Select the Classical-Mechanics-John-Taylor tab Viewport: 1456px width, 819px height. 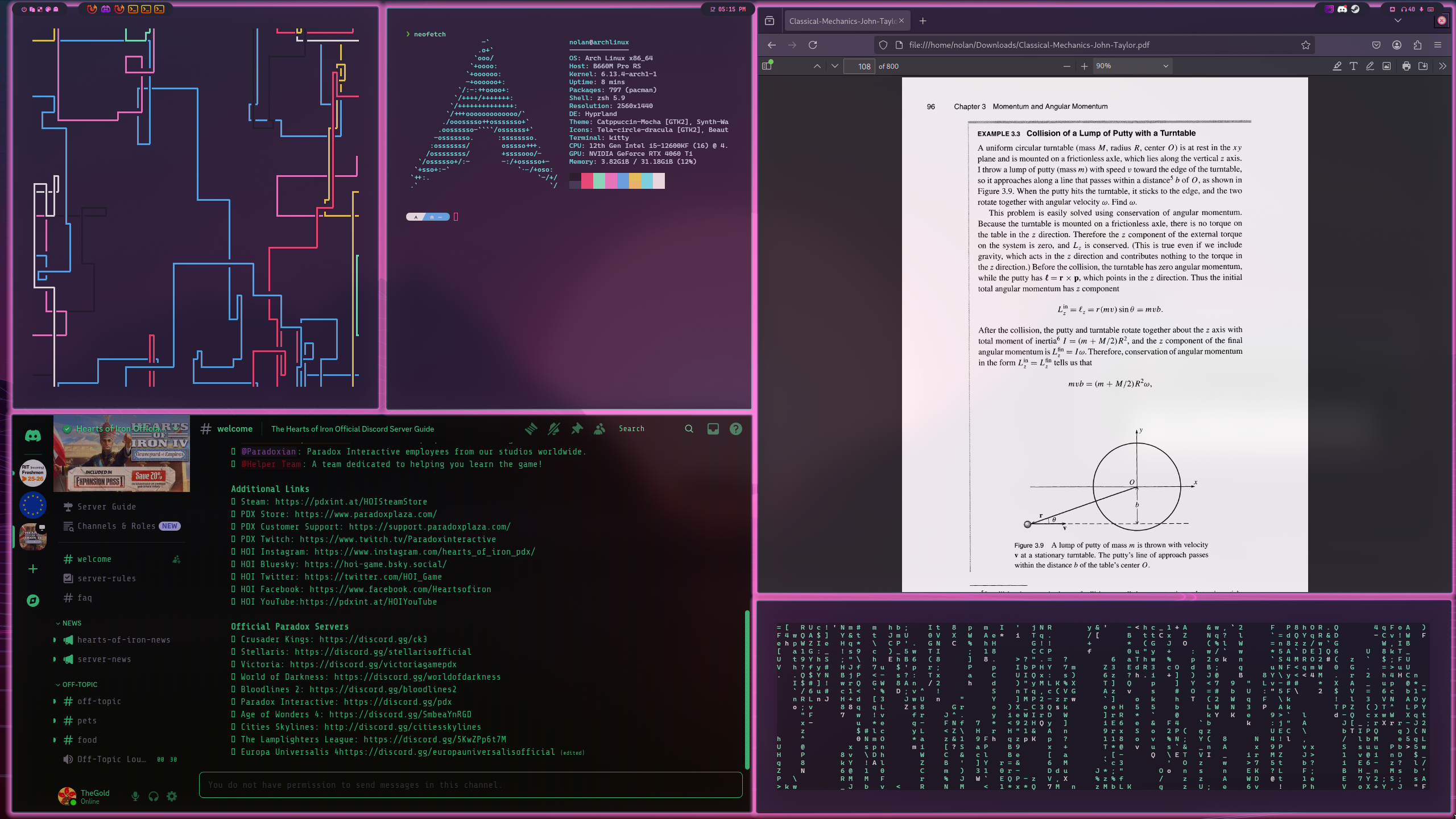(846, 21)
